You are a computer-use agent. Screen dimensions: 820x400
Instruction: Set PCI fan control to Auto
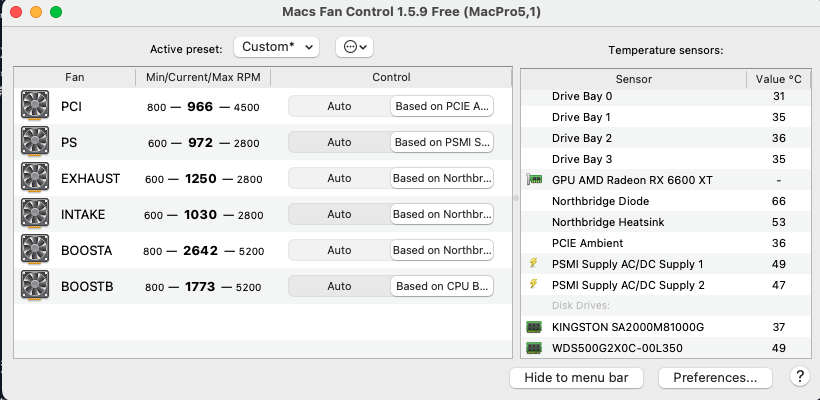coord(339,106)
